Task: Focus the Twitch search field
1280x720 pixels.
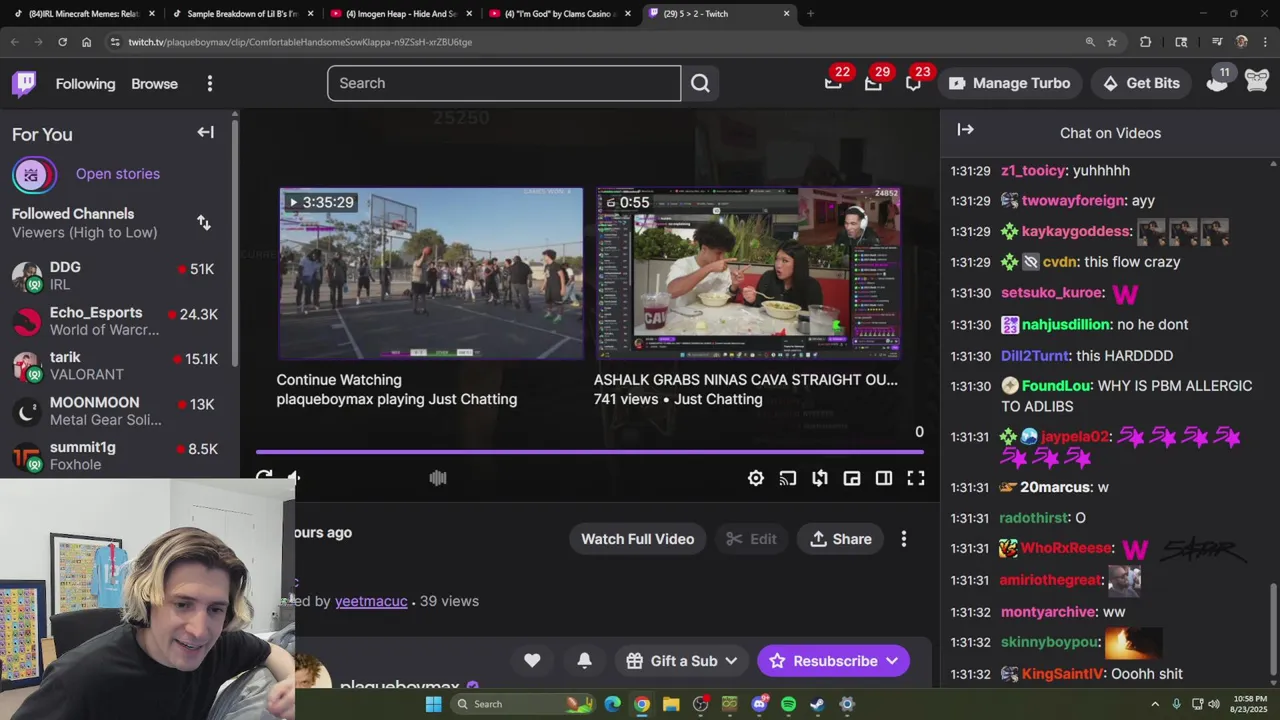Action: click(504, 83)
